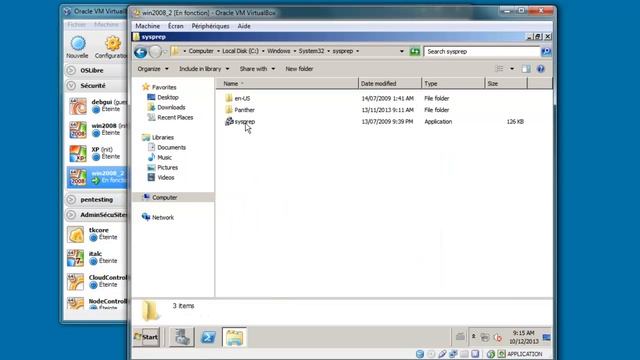Open the Machine menu
This screenshot has height=360, width=640.
pyautogui.click(x=147, y=26)
